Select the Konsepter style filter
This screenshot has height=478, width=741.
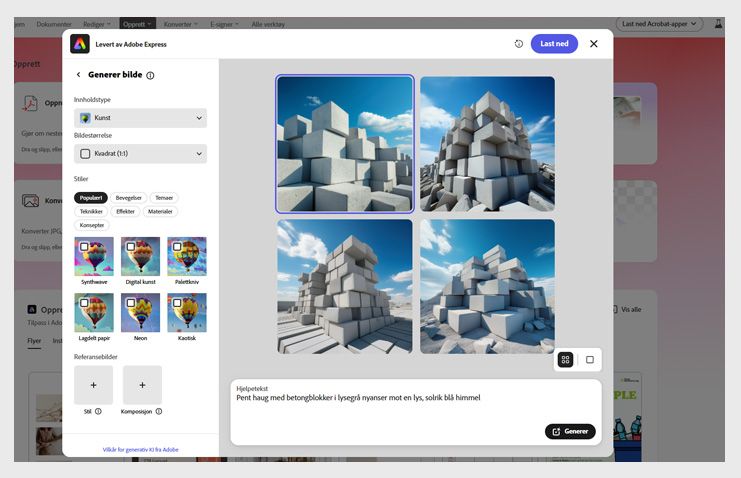coord(92,225)
